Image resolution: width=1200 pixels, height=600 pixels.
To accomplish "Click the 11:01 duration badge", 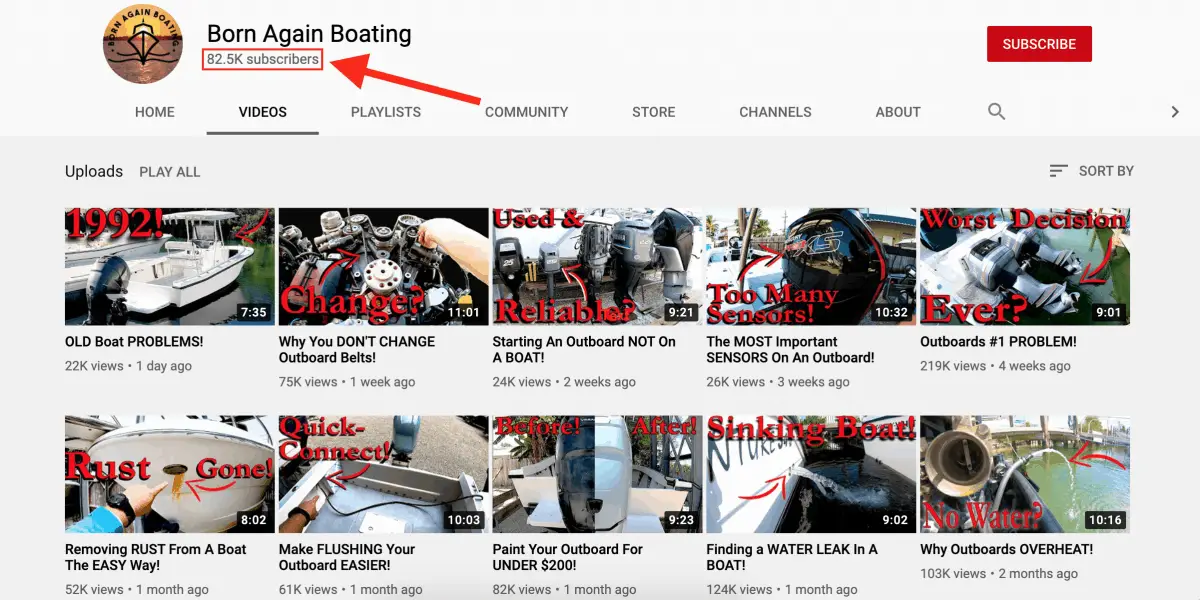I will (464, 312).
